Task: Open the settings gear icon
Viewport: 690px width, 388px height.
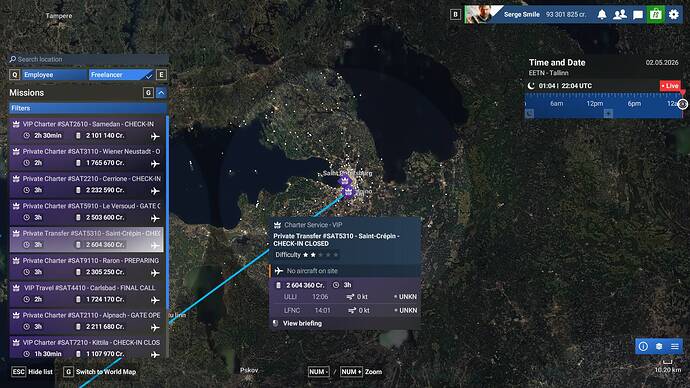Action: coord(674,15)
